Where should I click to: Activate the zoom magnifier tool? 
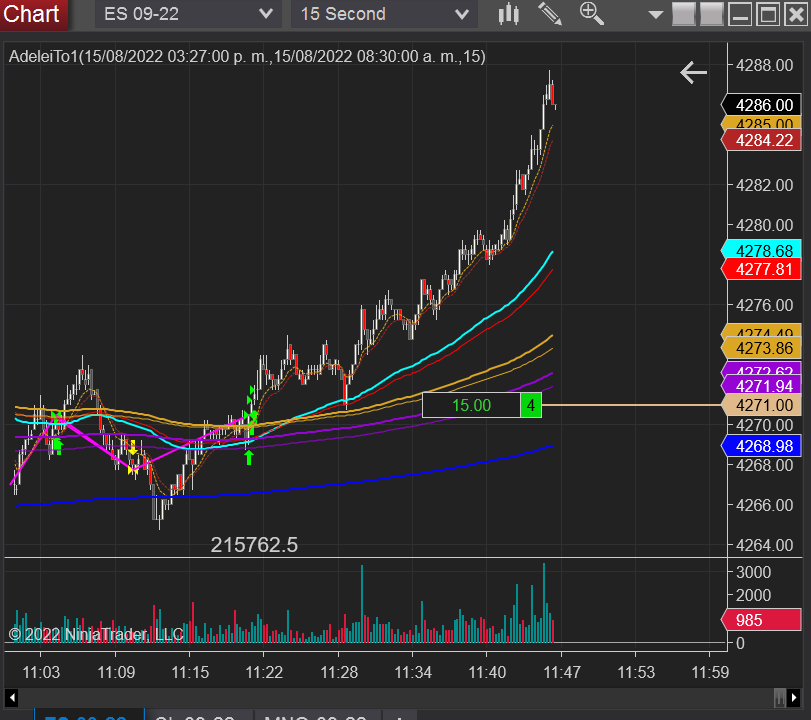point(592,14)
